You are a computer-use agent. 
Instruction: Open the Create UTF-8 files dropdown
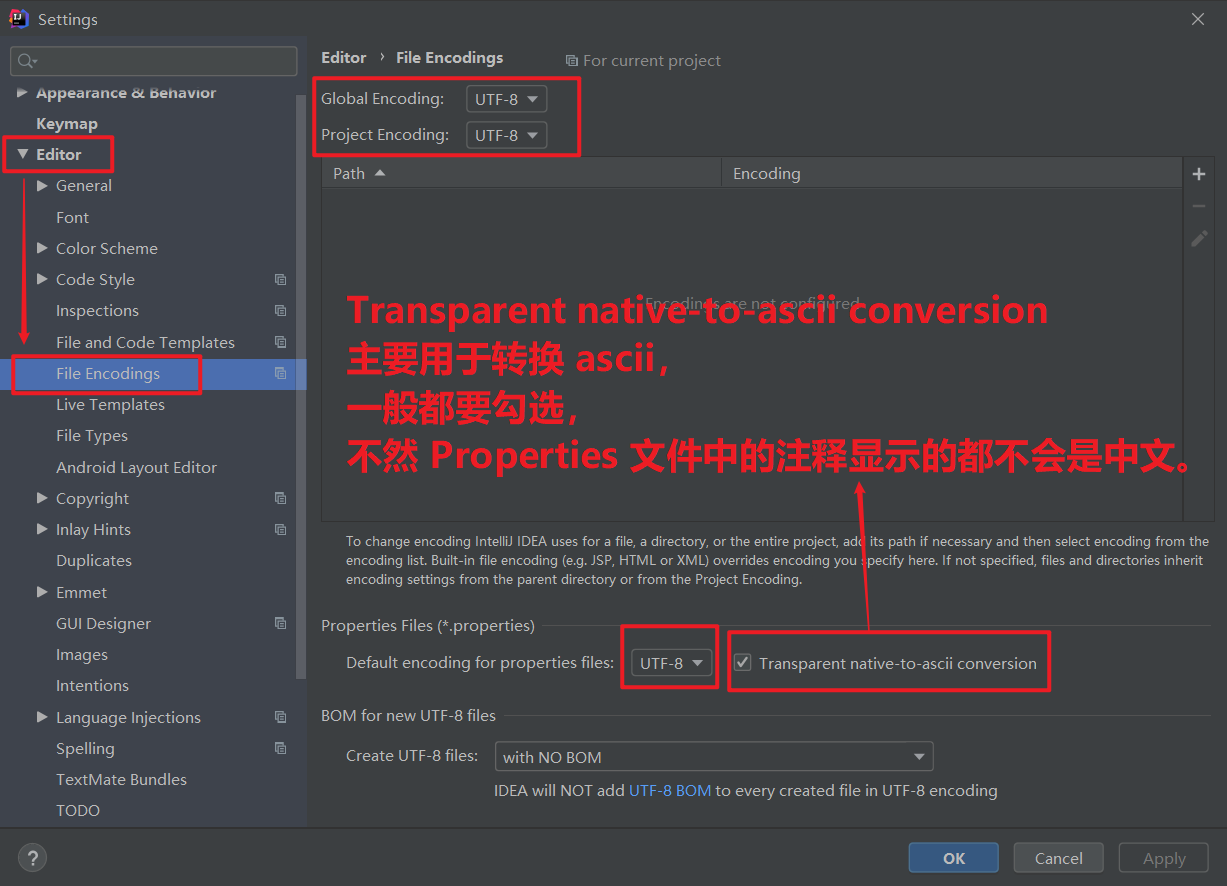[713, 756]
